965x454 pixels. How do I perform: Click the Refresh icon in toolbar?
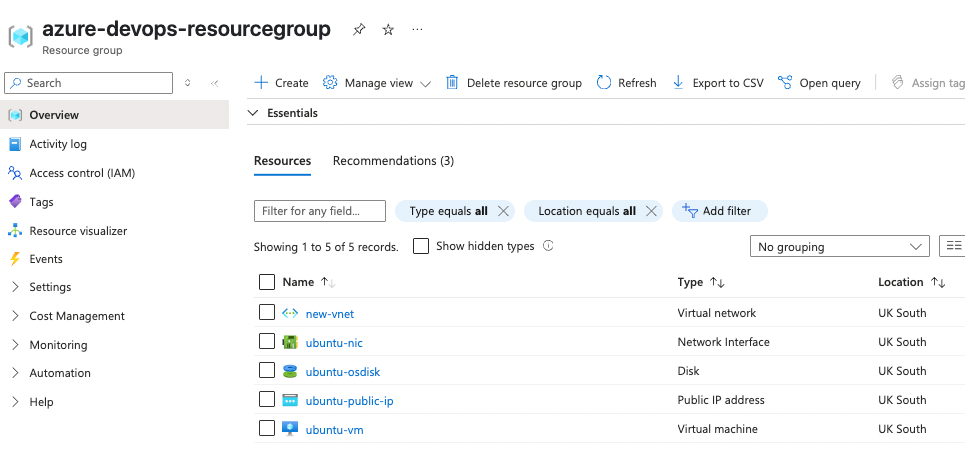(604, 83)
